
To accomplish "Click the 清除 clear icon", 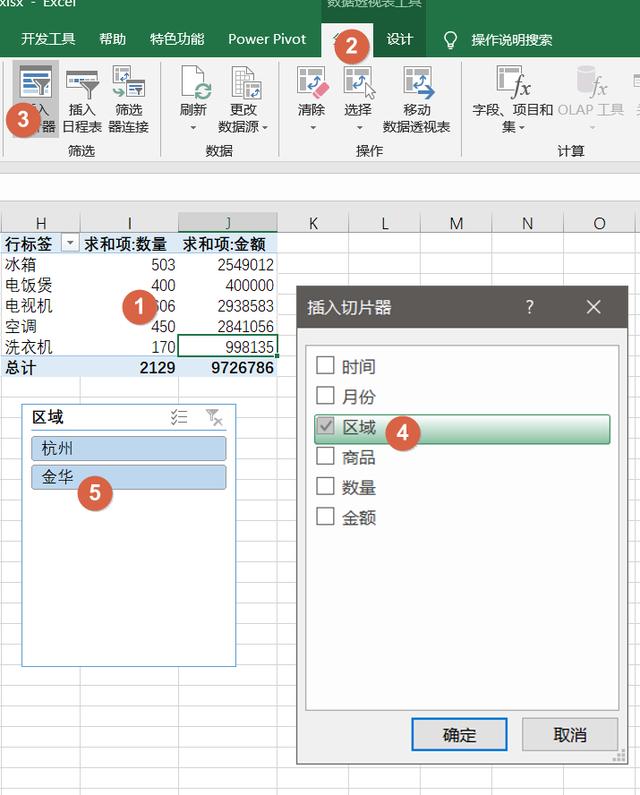I will pos(312,82).
